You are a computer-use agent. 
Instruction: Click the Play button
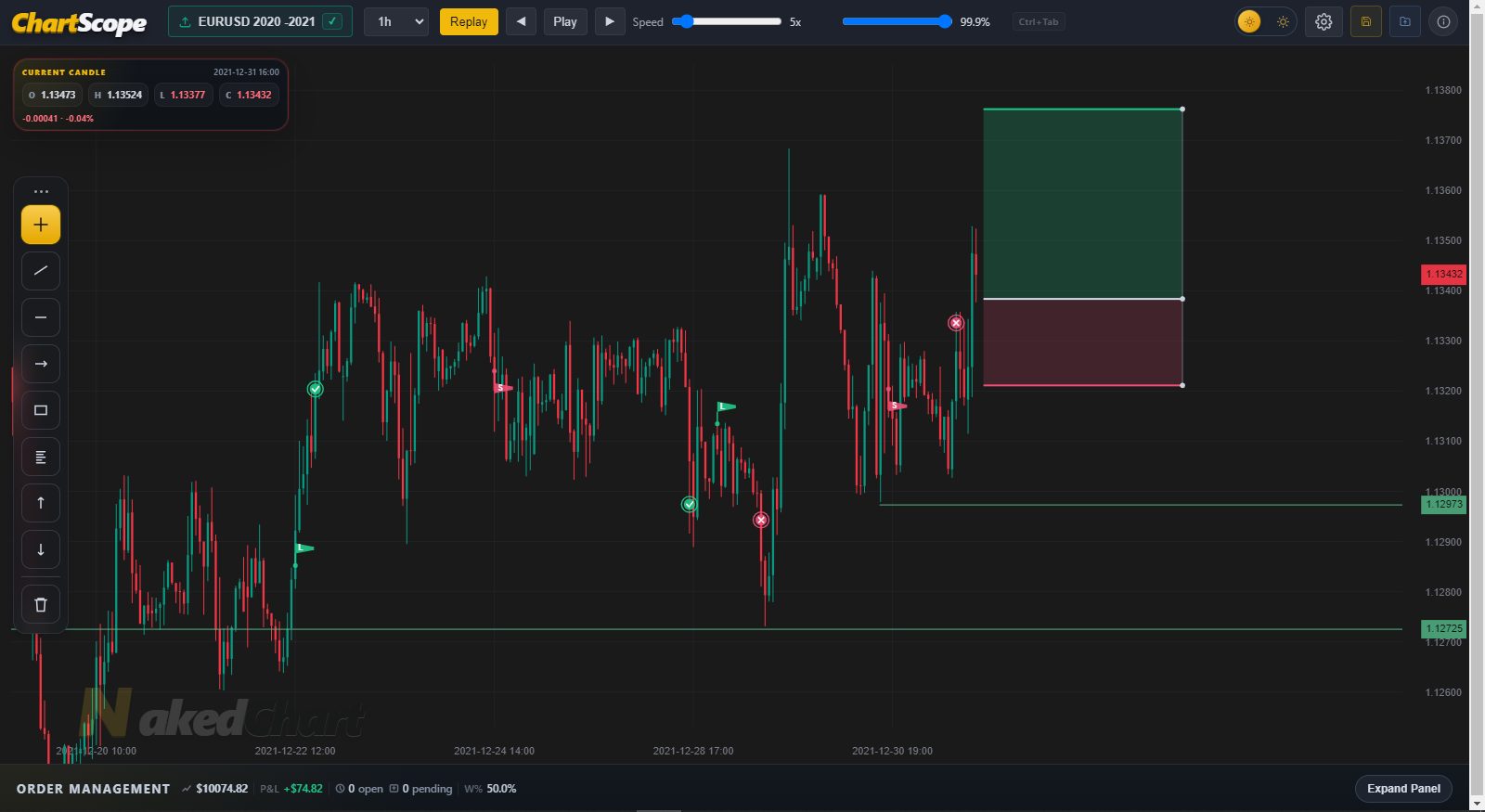(x=565, y=21)
